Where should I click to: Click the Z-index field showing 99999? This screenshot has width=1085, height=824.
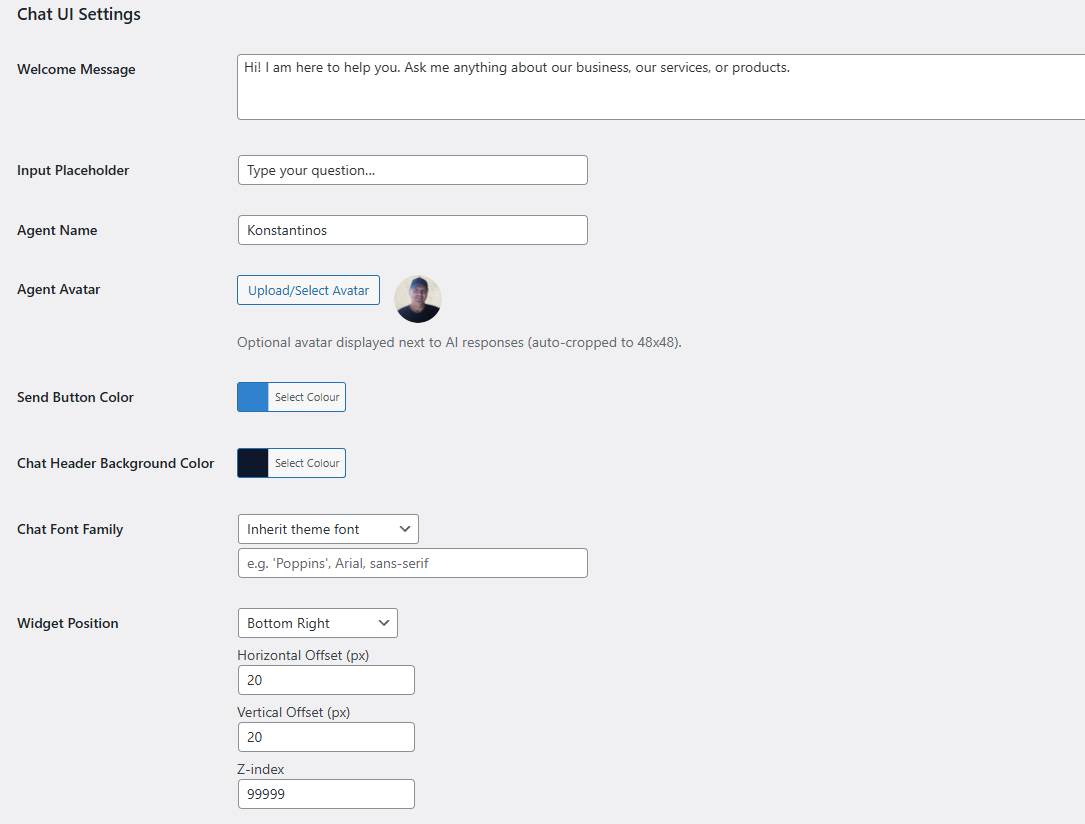(326, 794)
